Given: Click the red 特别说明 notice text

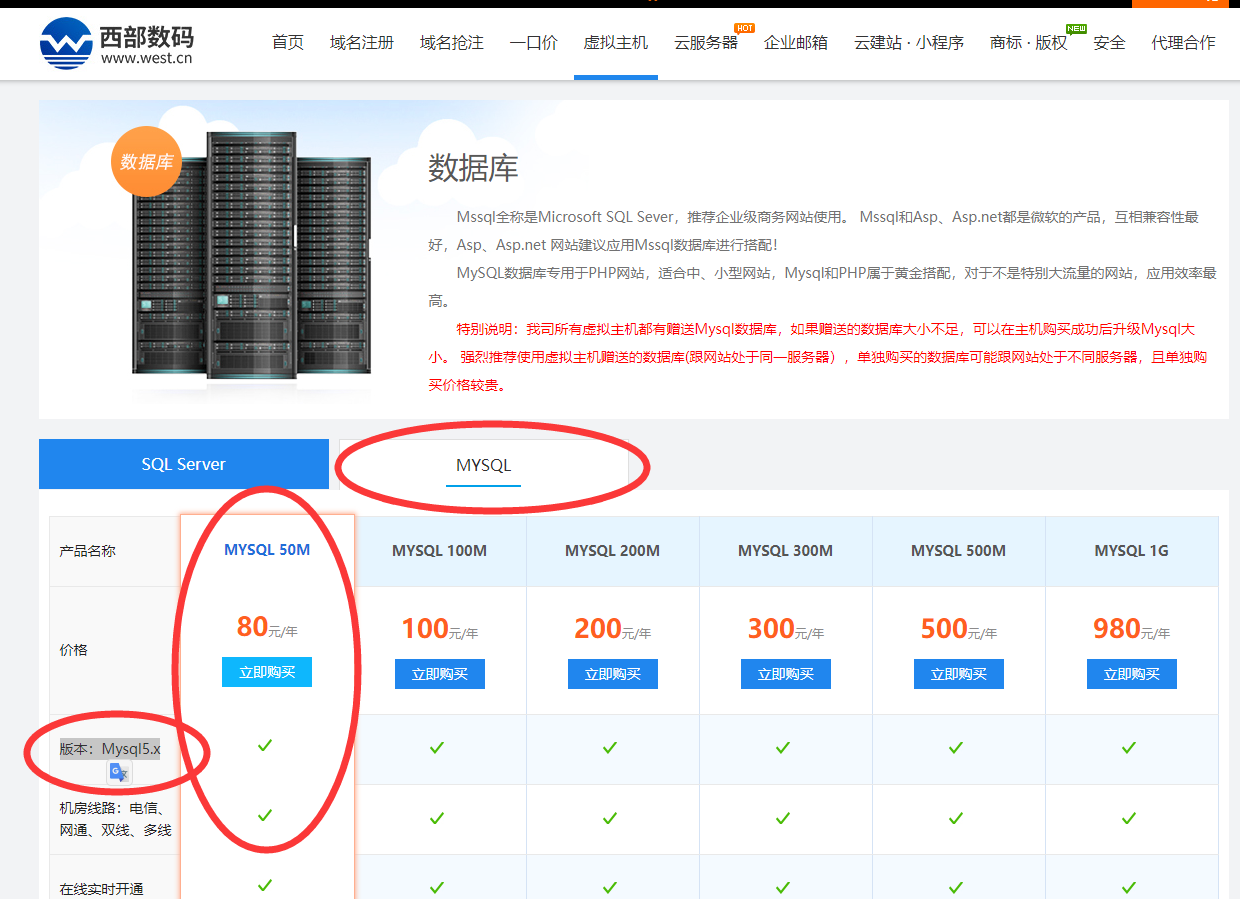Looking at the screenshot, I should [818, 357].
